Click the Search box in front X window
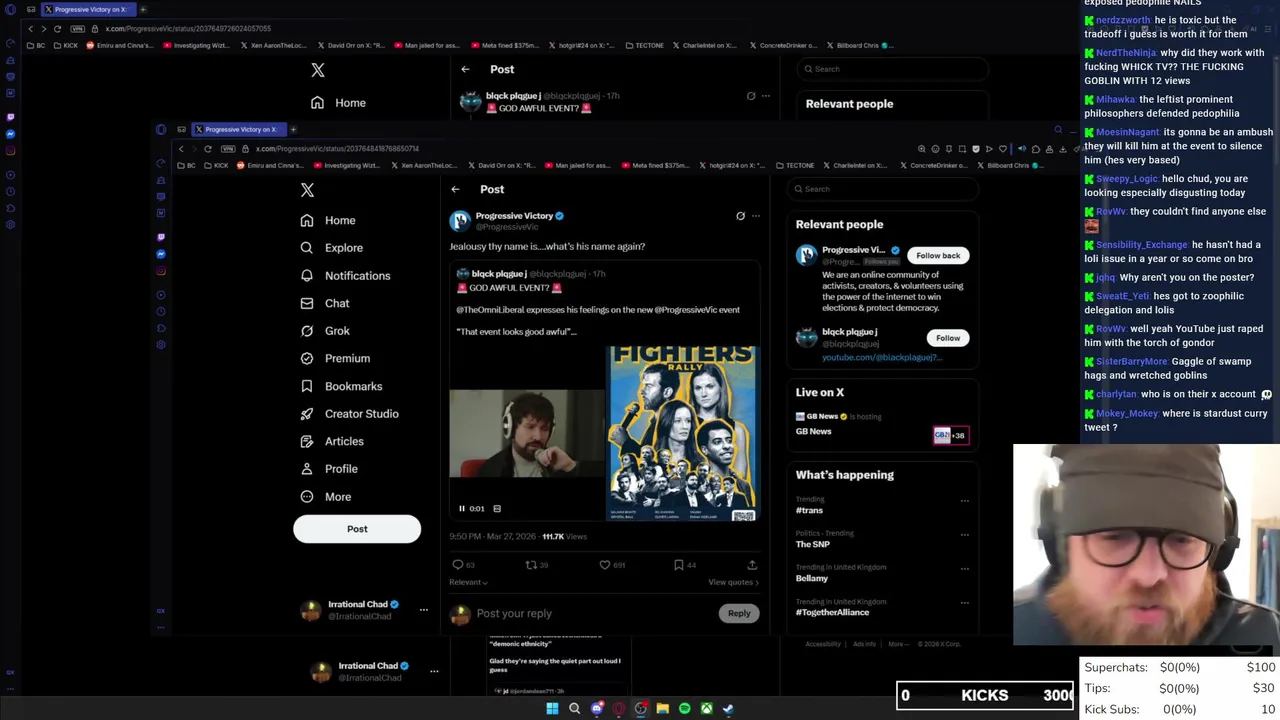This screenshot has height=720, width=1280. pos(885,189)
